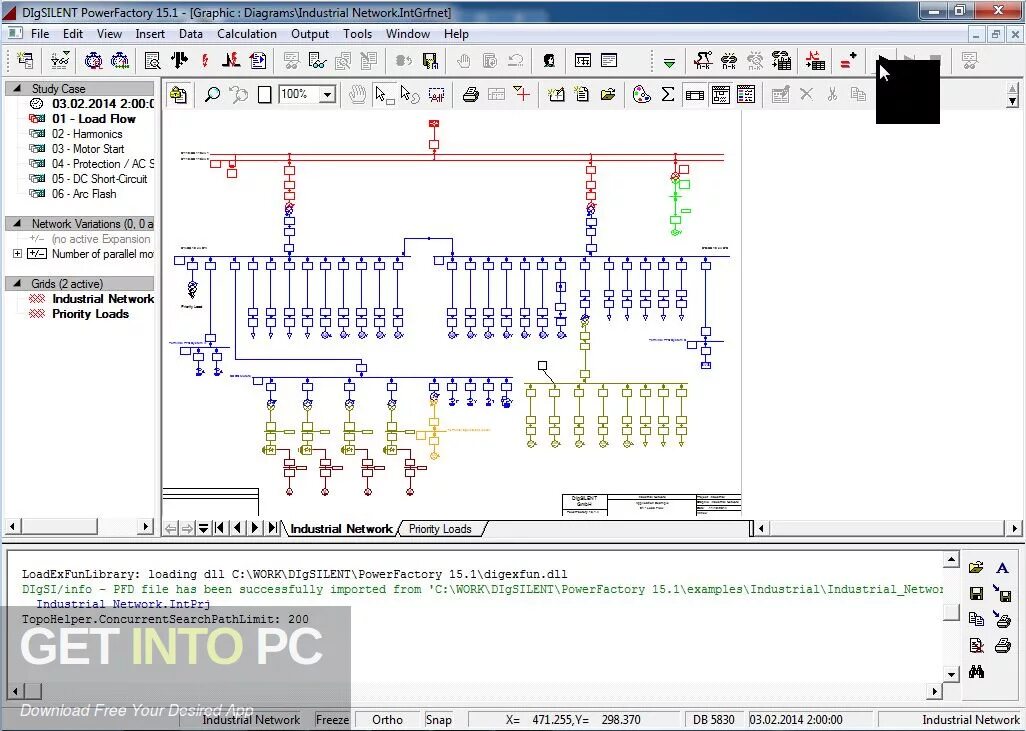Image resolution: width=1026 pixels, height=731 pixels.
Task: Open the colour palette colouring icon
Action: pyautogui.click(x=641, y=95)
